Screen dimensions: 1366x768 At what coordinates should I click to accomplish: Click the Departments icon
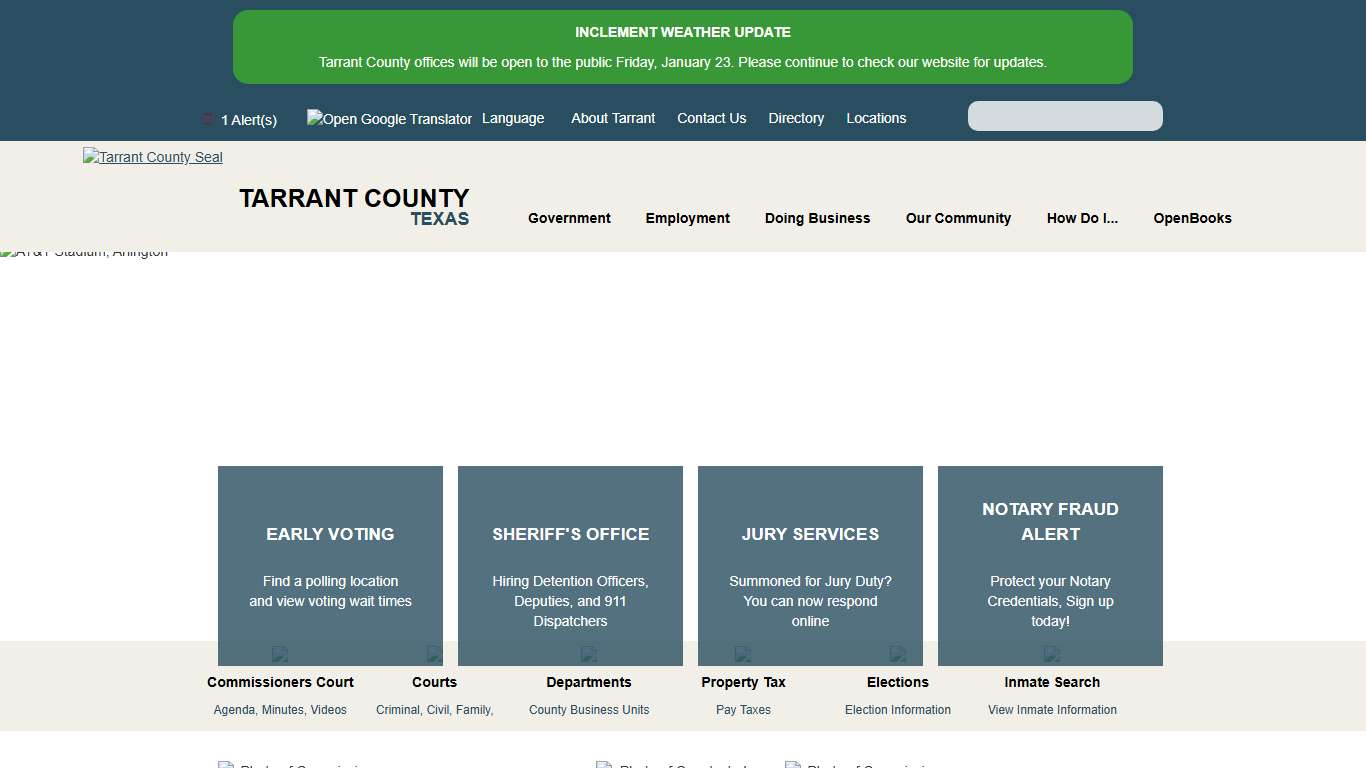589,655
